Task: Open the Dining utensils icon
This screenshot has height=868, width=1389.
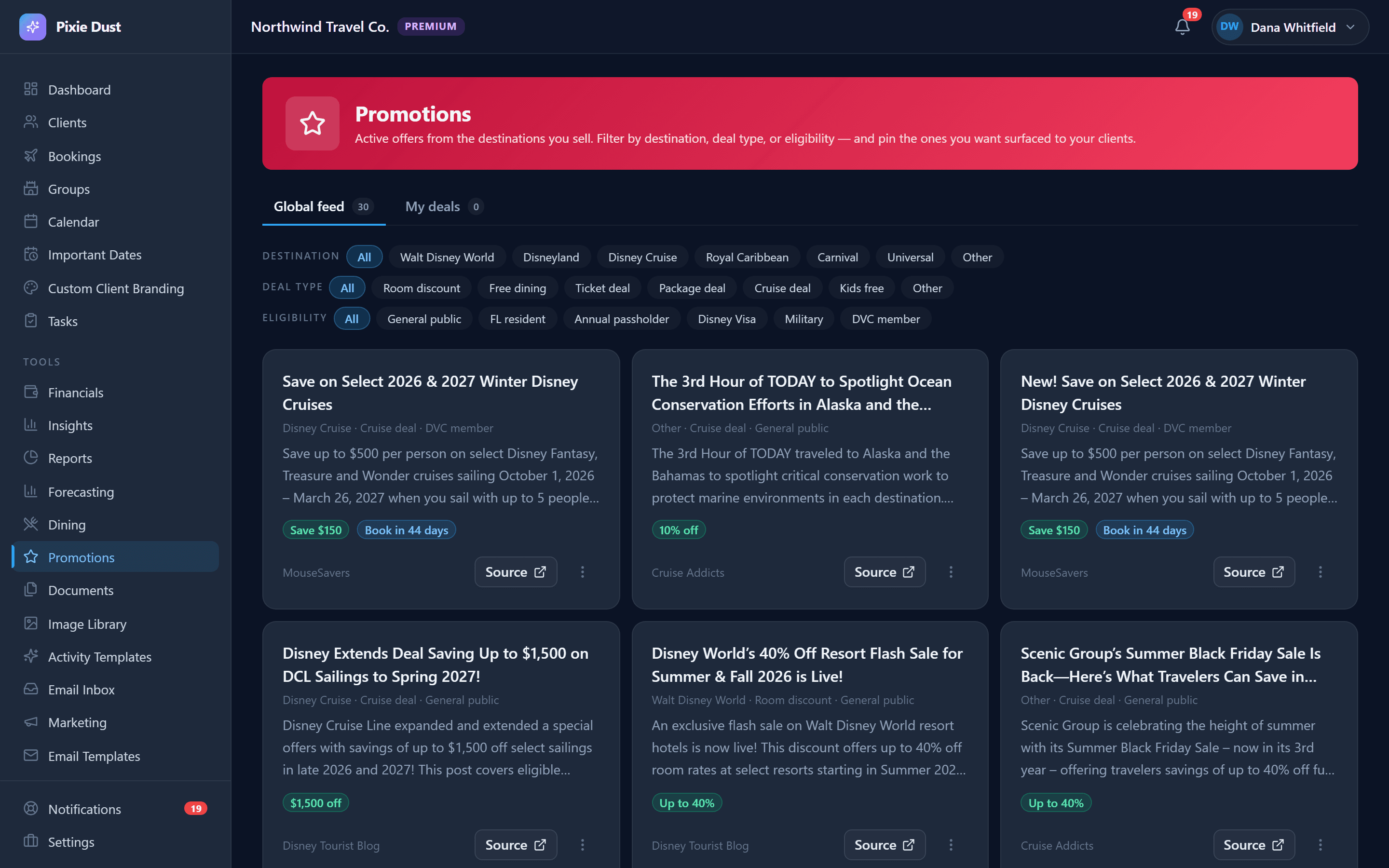Action: (x=31, y=524)
